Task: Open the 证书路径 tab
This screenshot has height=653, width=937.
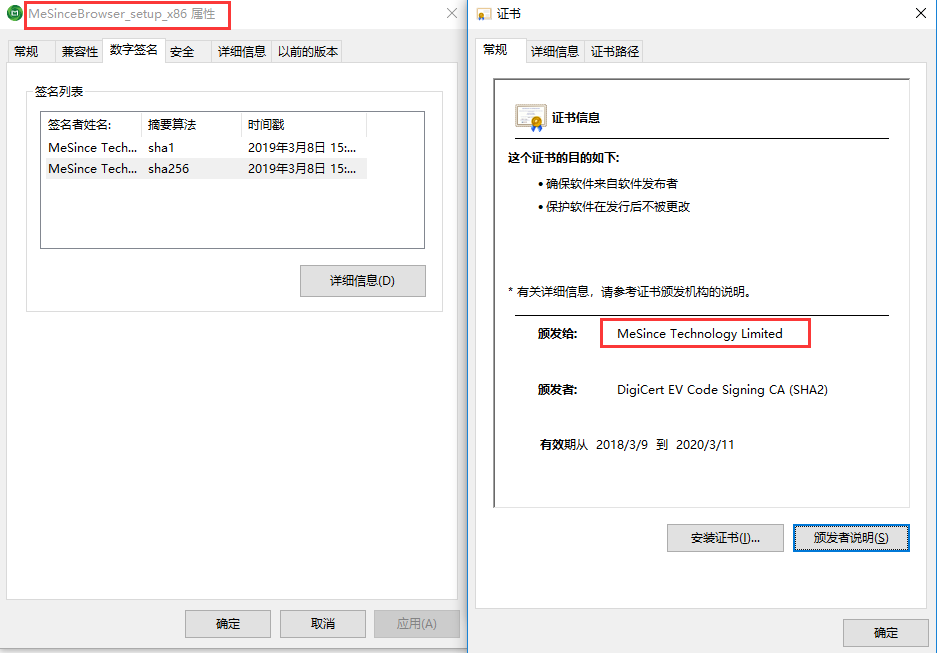Action: 615,52
